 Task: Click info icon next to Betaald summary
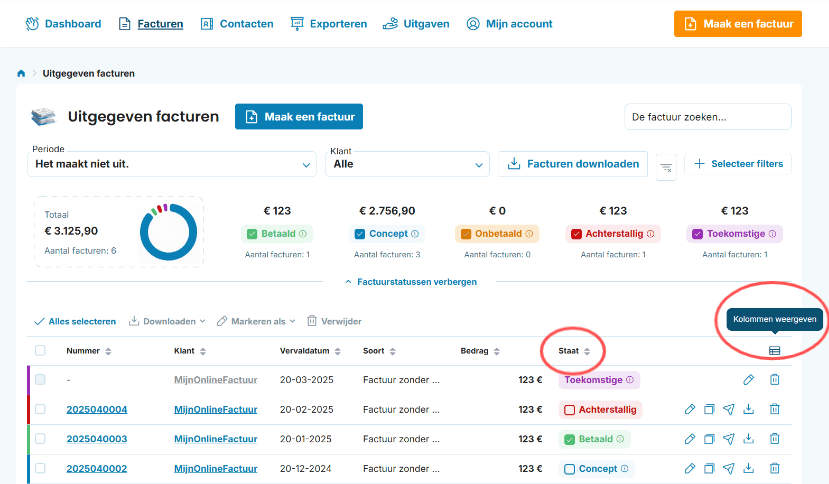click(x=303, y=234)
